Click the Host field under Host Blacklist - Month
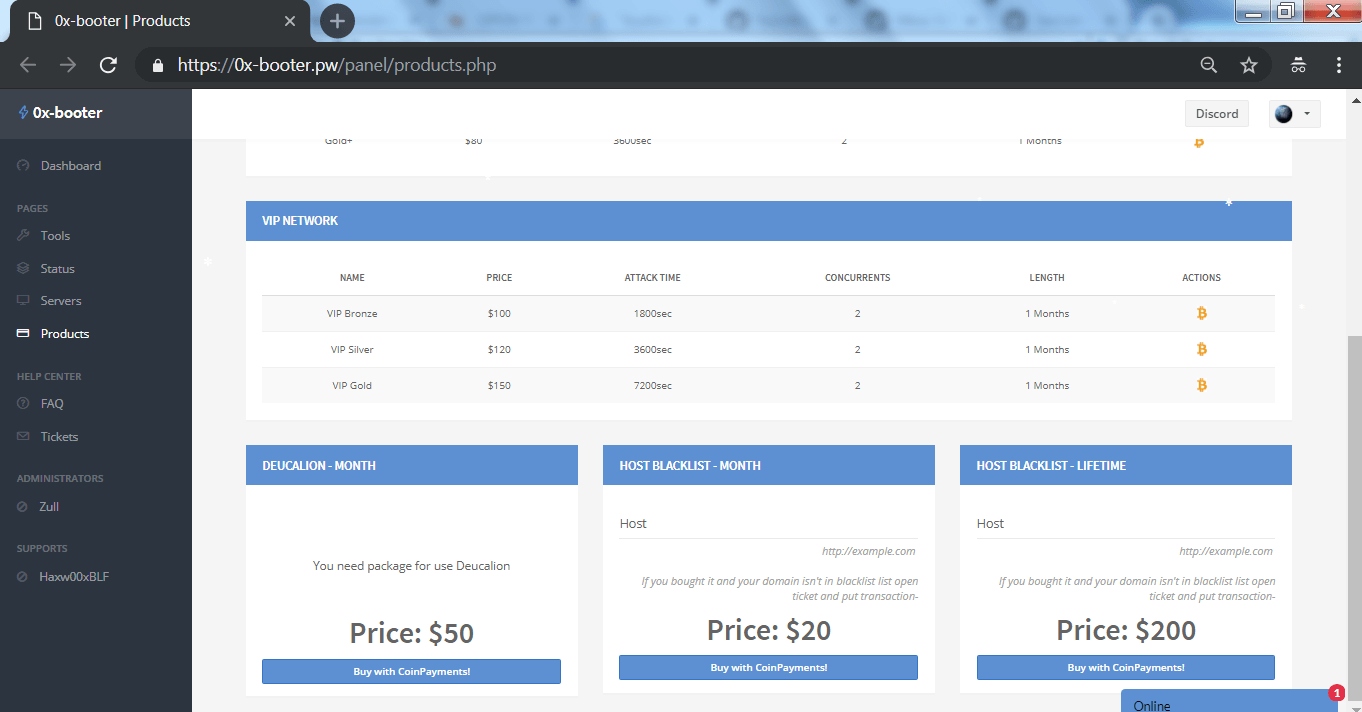Image resolution: width=1362 pixels, height=712 pixels. tap(767, 524)
